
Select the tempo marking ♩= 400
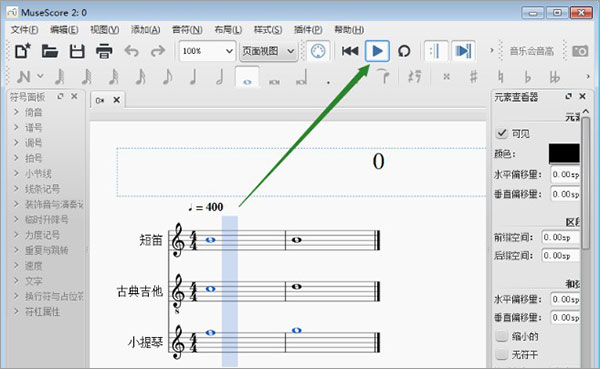[206, 207]
